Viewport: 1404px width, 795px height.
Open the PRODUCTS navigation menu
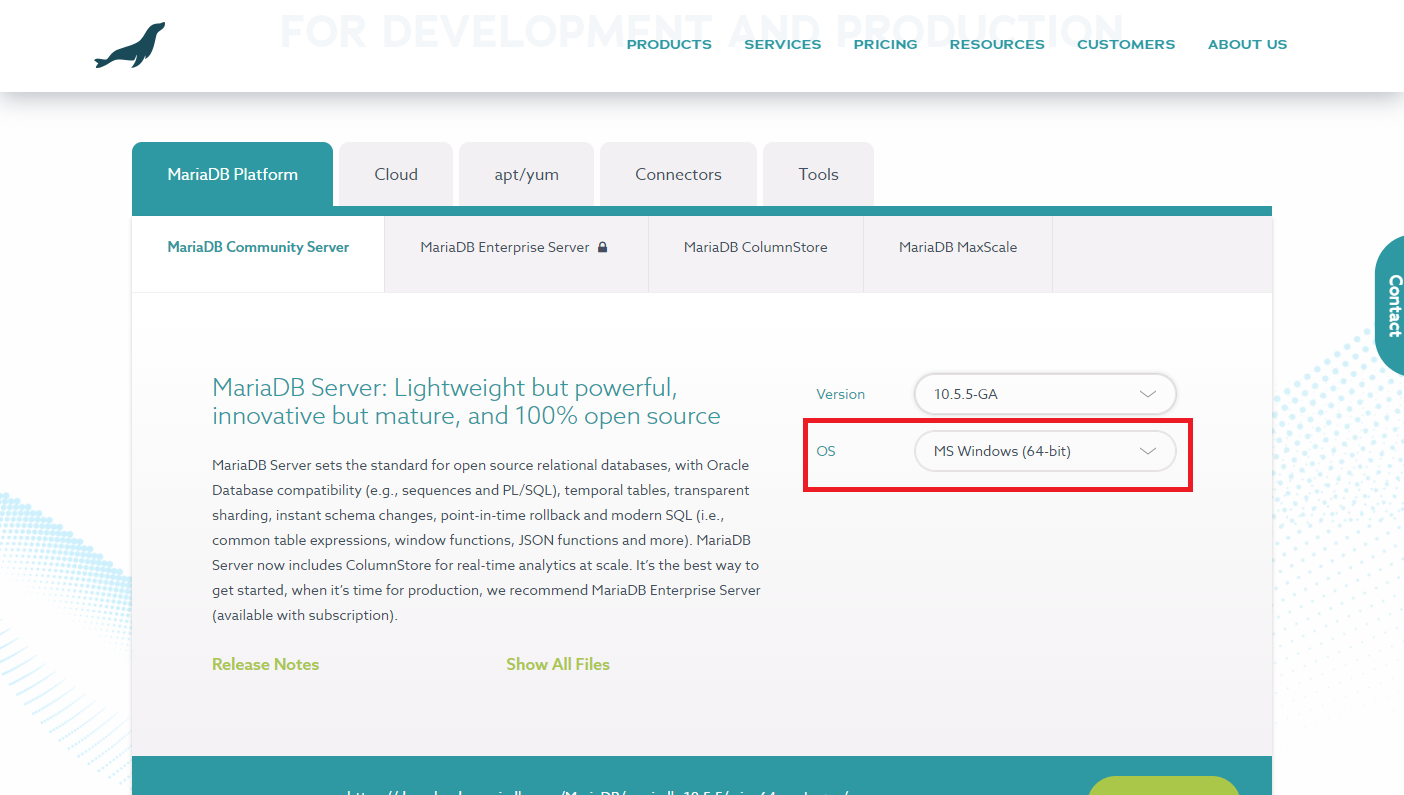pos(669,44)
